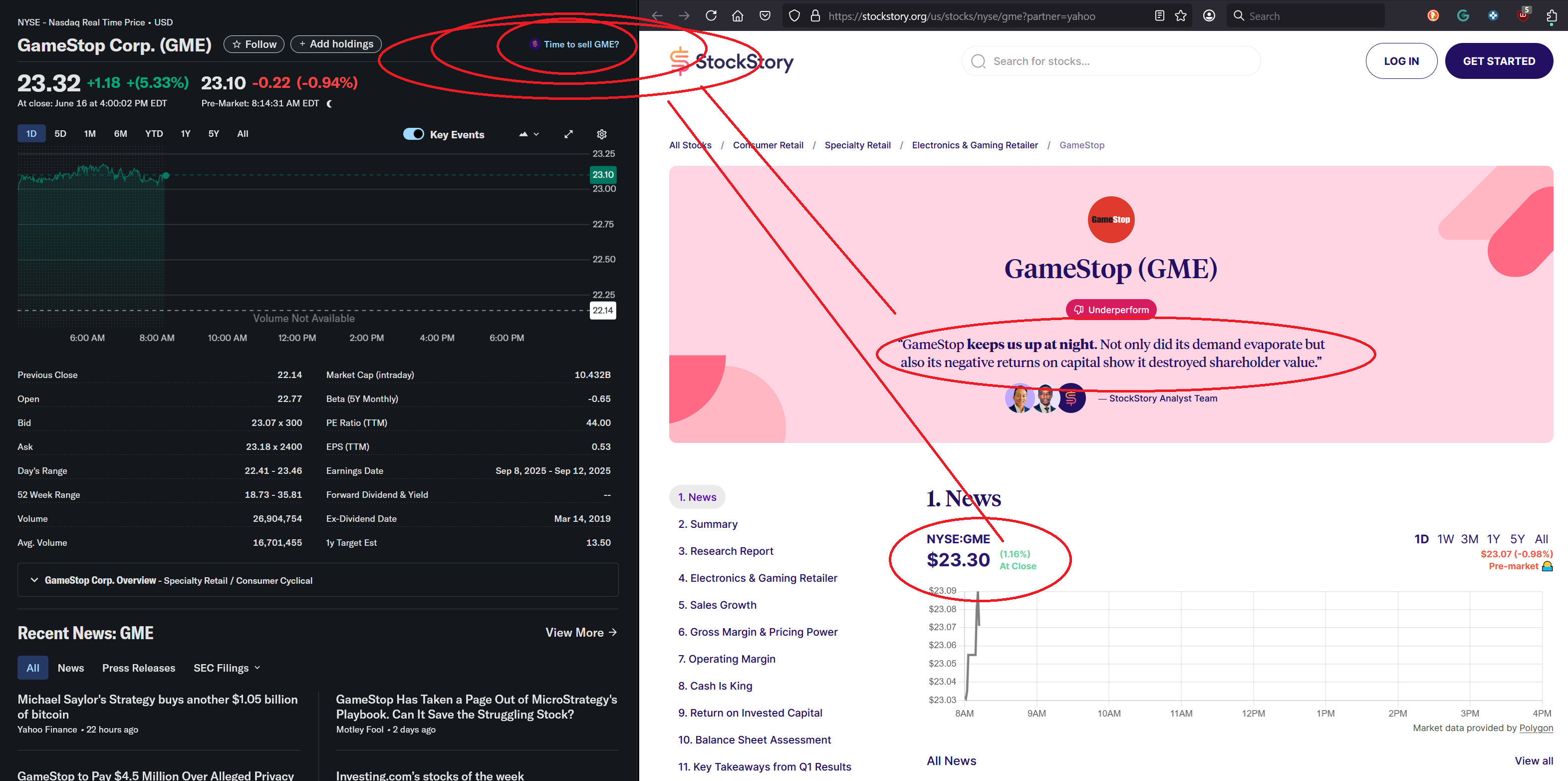1568x781 pixels.
Task: Click the stockstory.org URL address bar
Action: click(x=986, y=16)
